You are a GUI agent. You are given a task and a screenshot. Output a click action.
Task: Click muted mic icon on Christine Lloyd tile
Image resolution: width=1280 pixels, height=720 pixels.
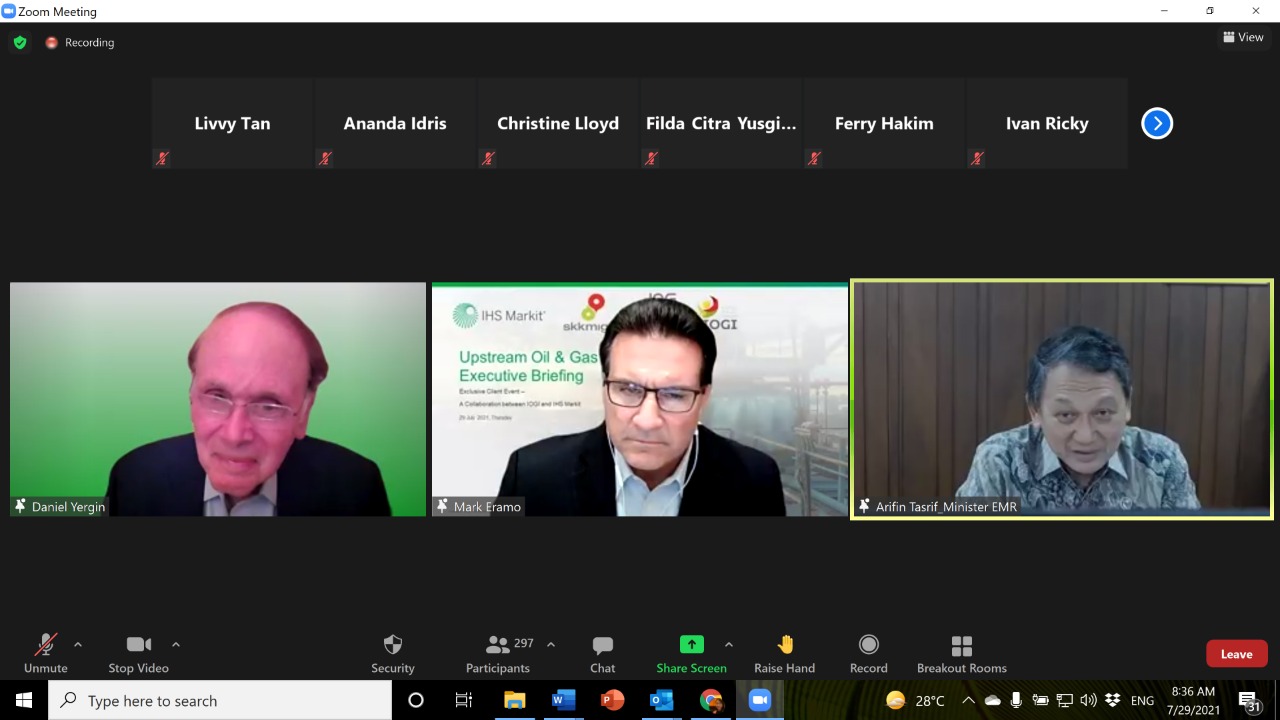[488, 158]
